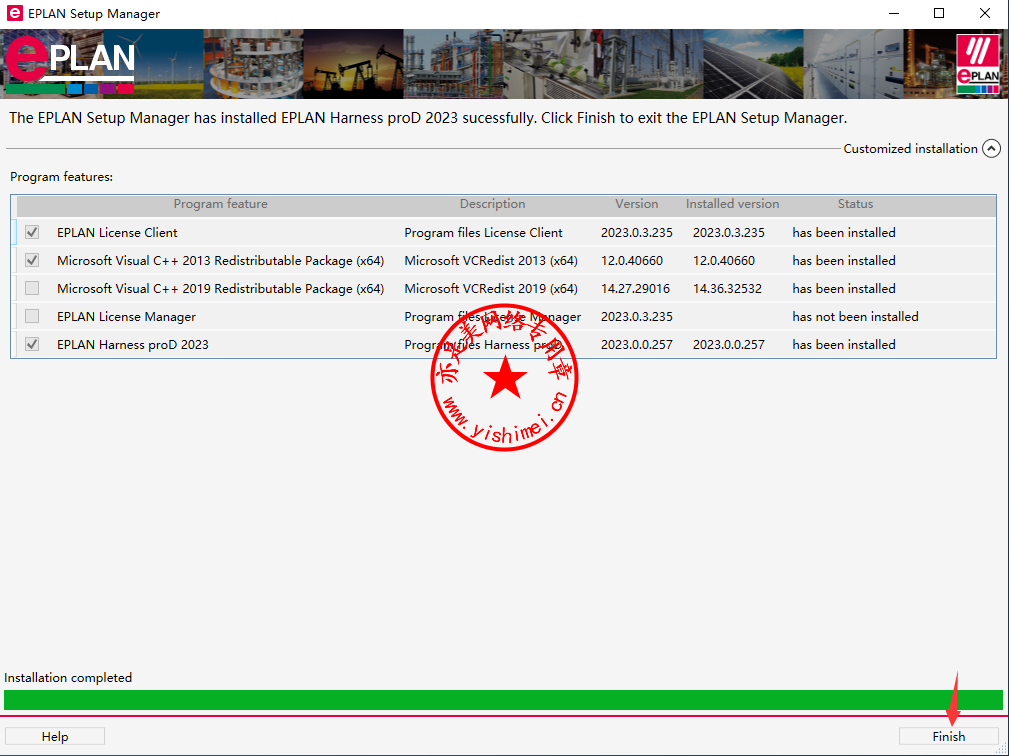
Task: Click the green installation progress bar
Action: (x=503, y=700)
